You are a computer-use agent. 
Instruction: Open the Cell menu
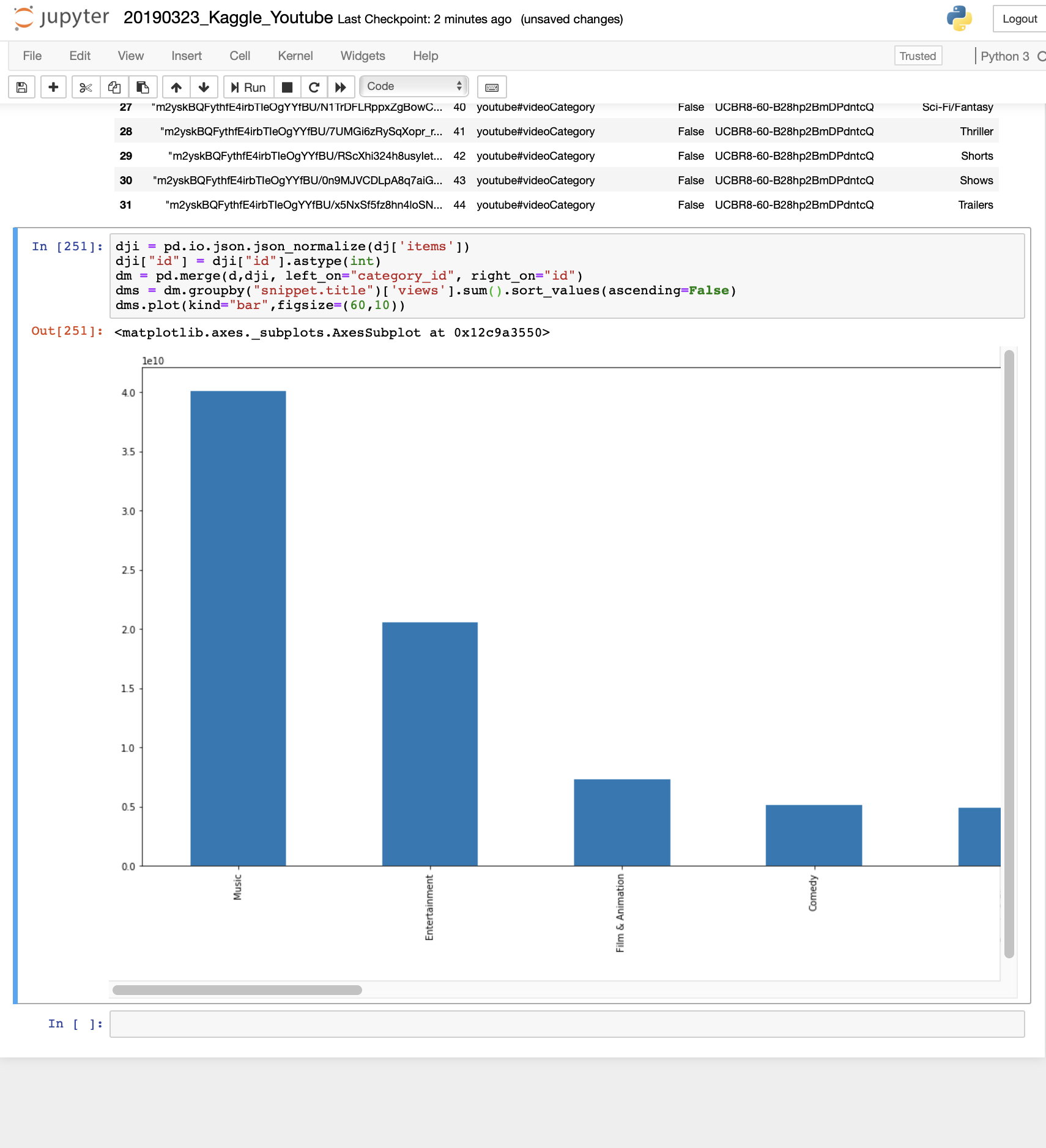240,56
